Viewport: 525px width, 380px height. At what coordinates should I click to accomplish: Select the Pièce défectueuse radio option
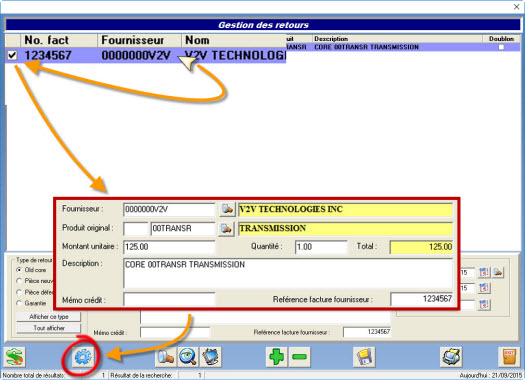coord(19,292)
